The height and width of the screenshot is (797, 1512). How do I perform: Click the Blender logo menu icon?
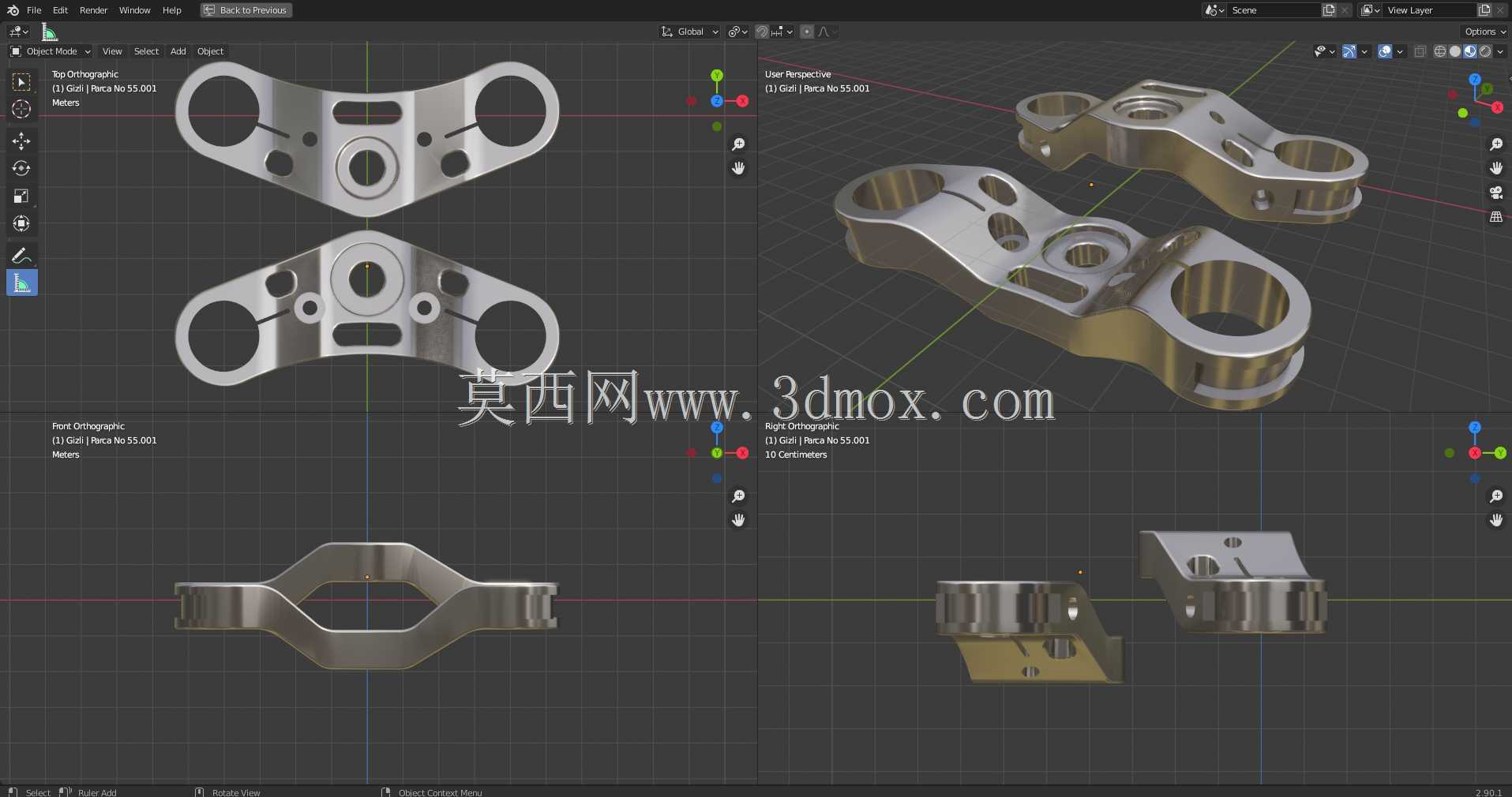[x=13, y=10]
